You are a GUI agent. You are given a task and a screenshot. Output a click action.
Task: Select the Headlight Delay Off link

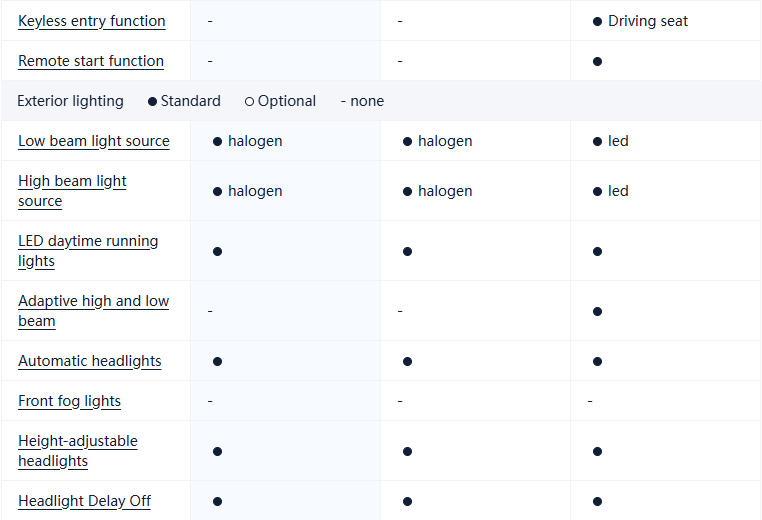(x=84, y=501)
